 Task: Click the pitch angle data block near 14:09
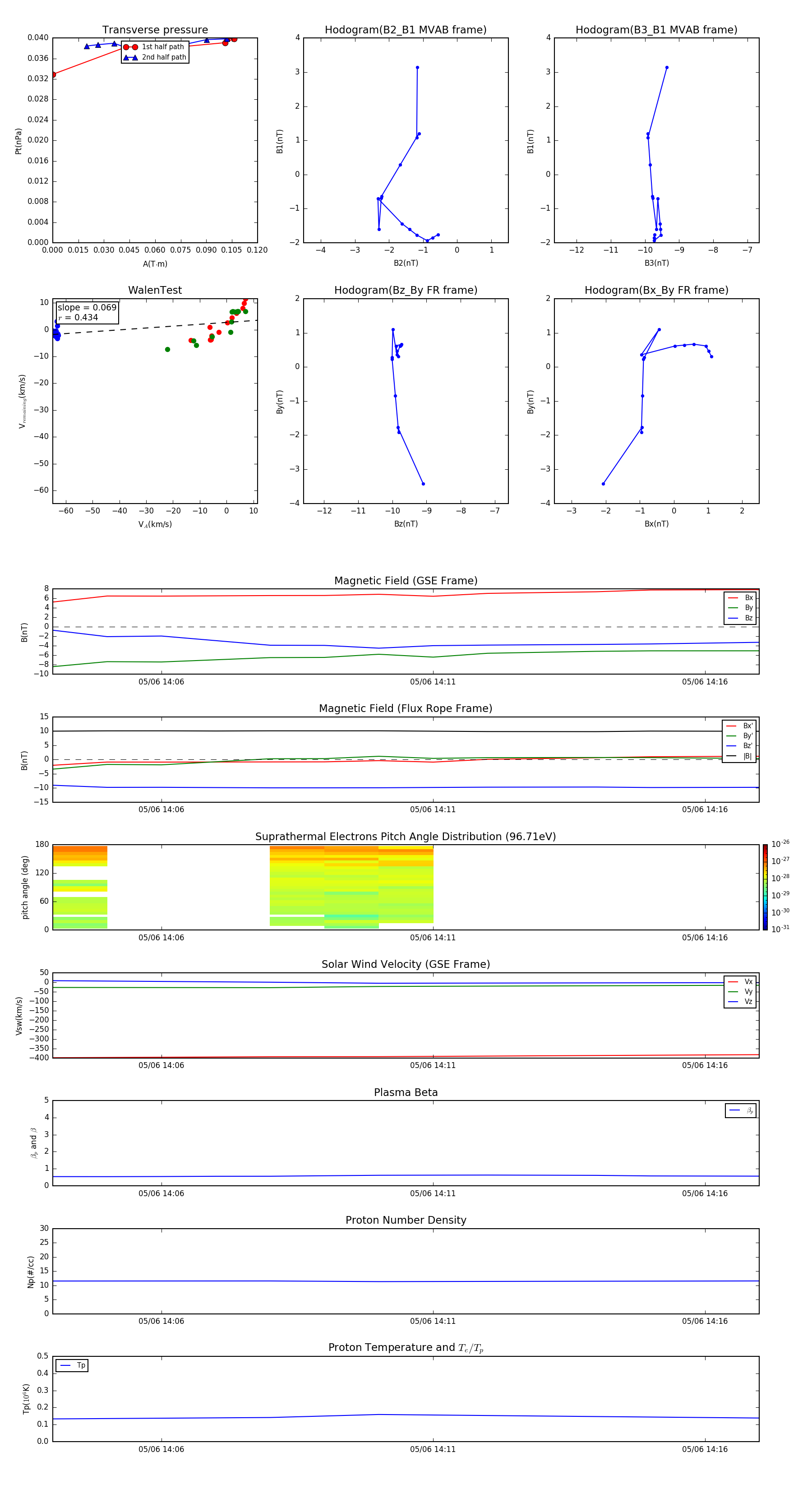351,887
